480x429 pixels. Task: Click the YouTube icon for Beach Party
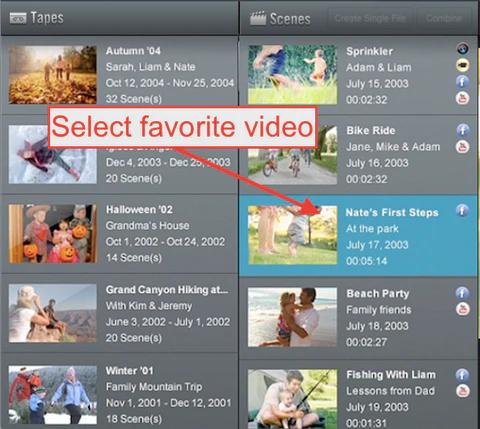coord(463,309)
